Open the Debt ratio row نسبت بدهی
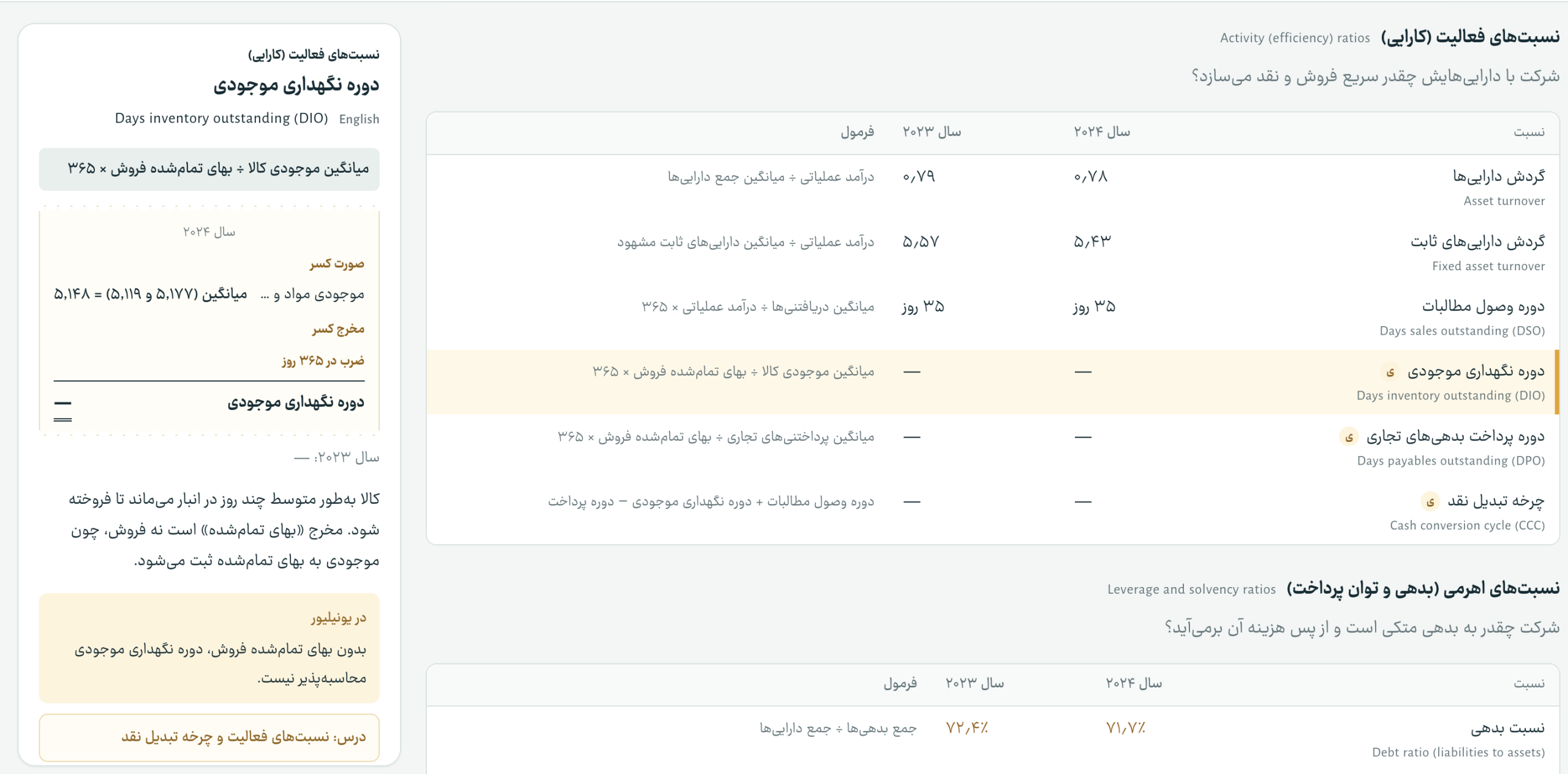The image size is (1568, 774). [x=992, y=739]
